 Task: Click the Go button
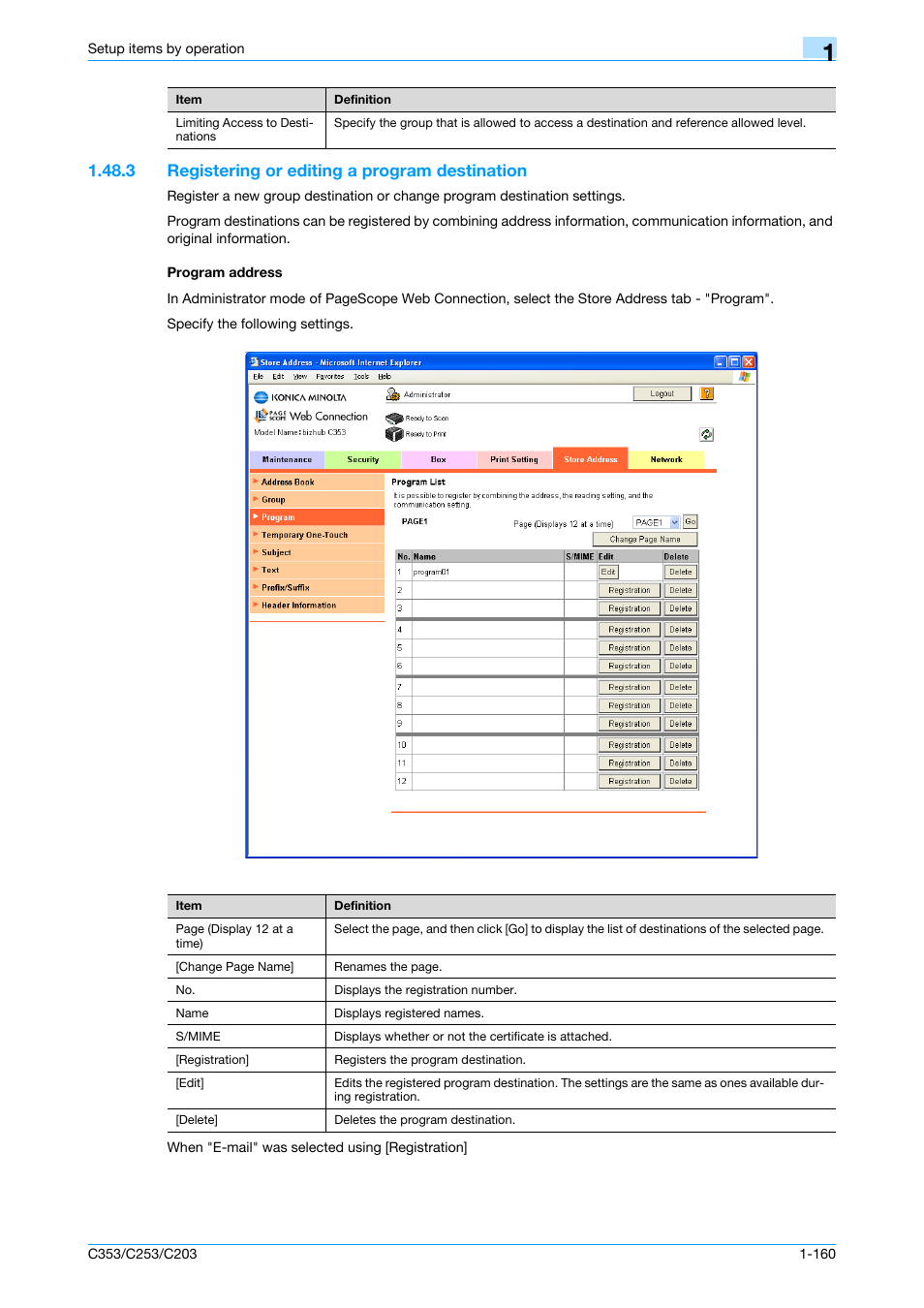pos(691,521)
